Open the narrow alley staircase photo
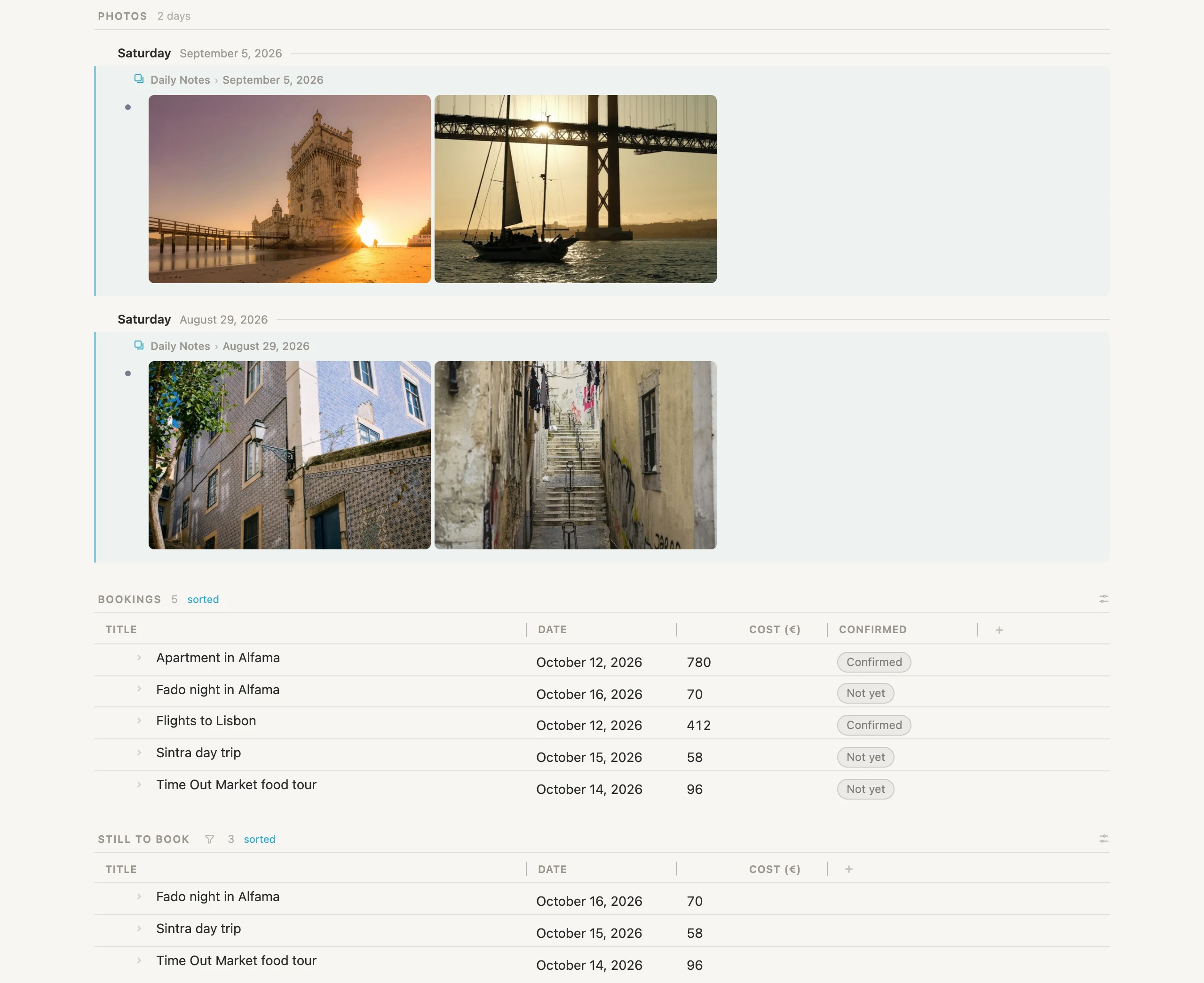The height and width of the screenshot is (983, 1204). (x=575, y=455)
